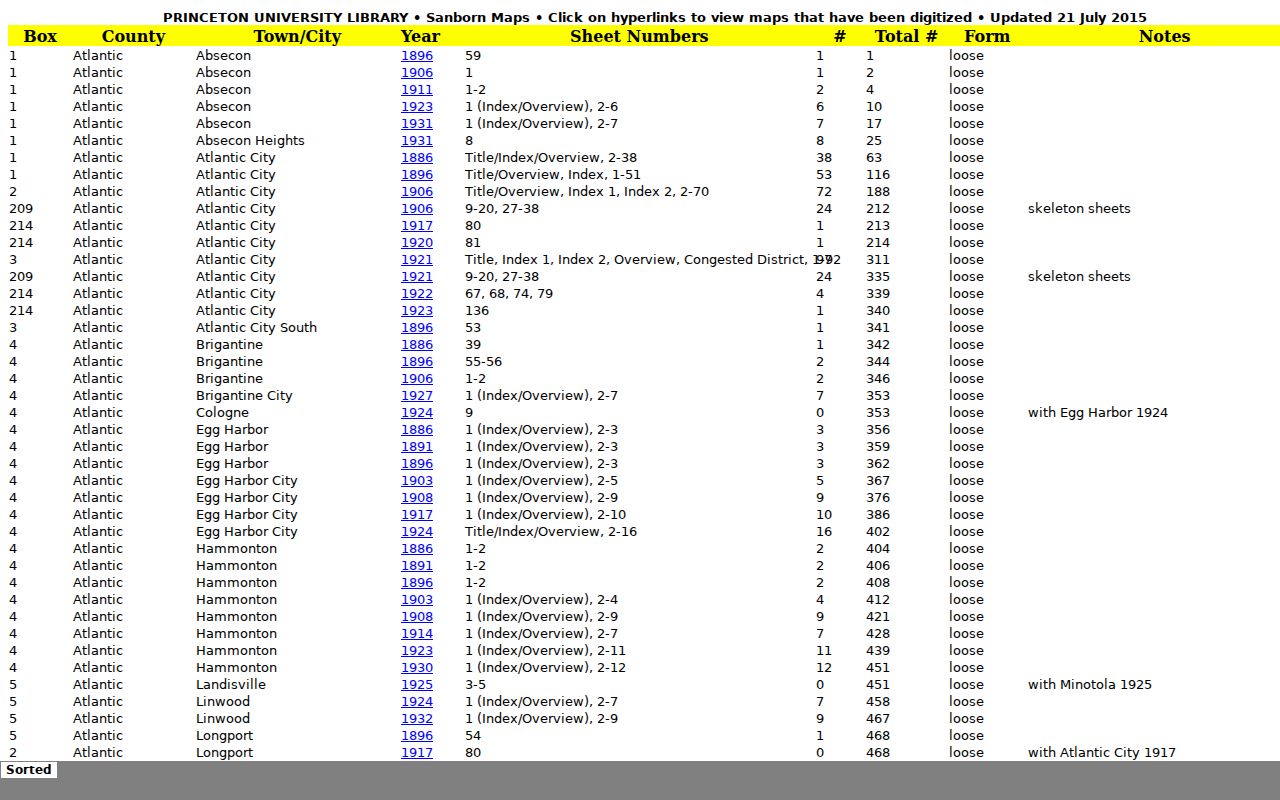Viewport: 1280px width, 800px height.
Task: Click the County column header
Action: tap(133, 36)
